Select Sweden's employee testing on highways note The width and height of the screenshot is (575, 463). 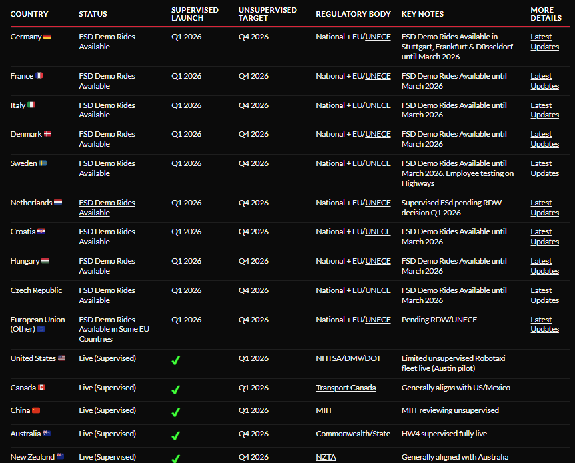(x=458, y=173)
